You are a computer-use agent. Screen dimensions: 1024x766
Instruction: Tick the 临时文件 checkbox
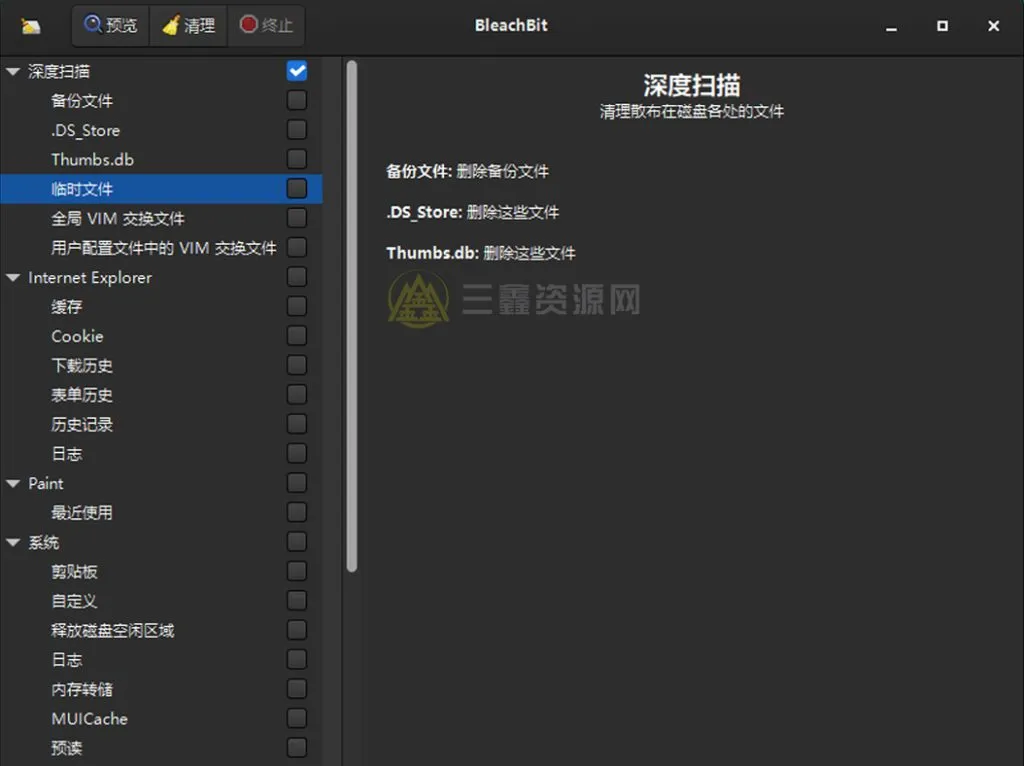[x=296, y=188]
